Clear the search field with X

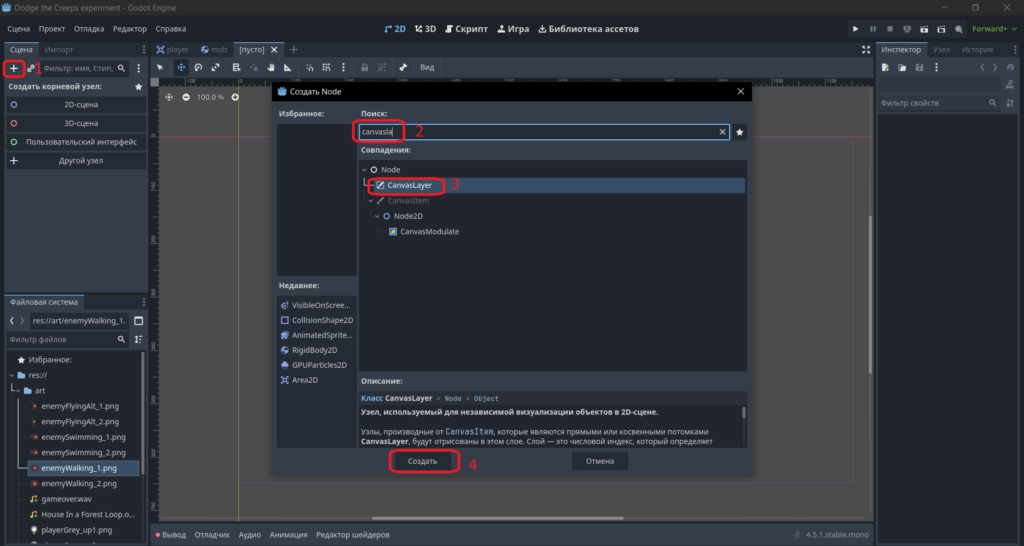point(722,132)
